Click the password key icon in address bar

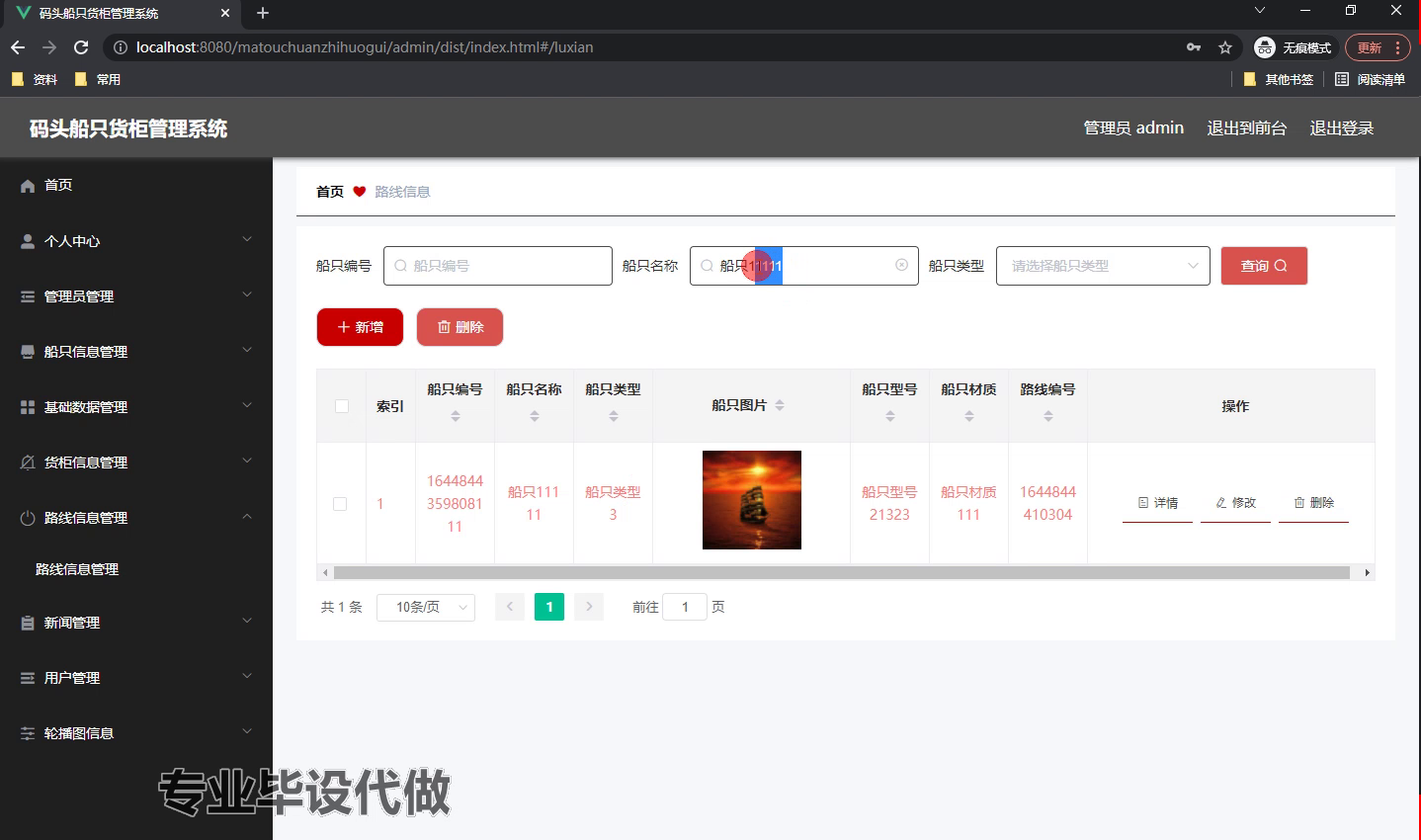[1194, 47]
